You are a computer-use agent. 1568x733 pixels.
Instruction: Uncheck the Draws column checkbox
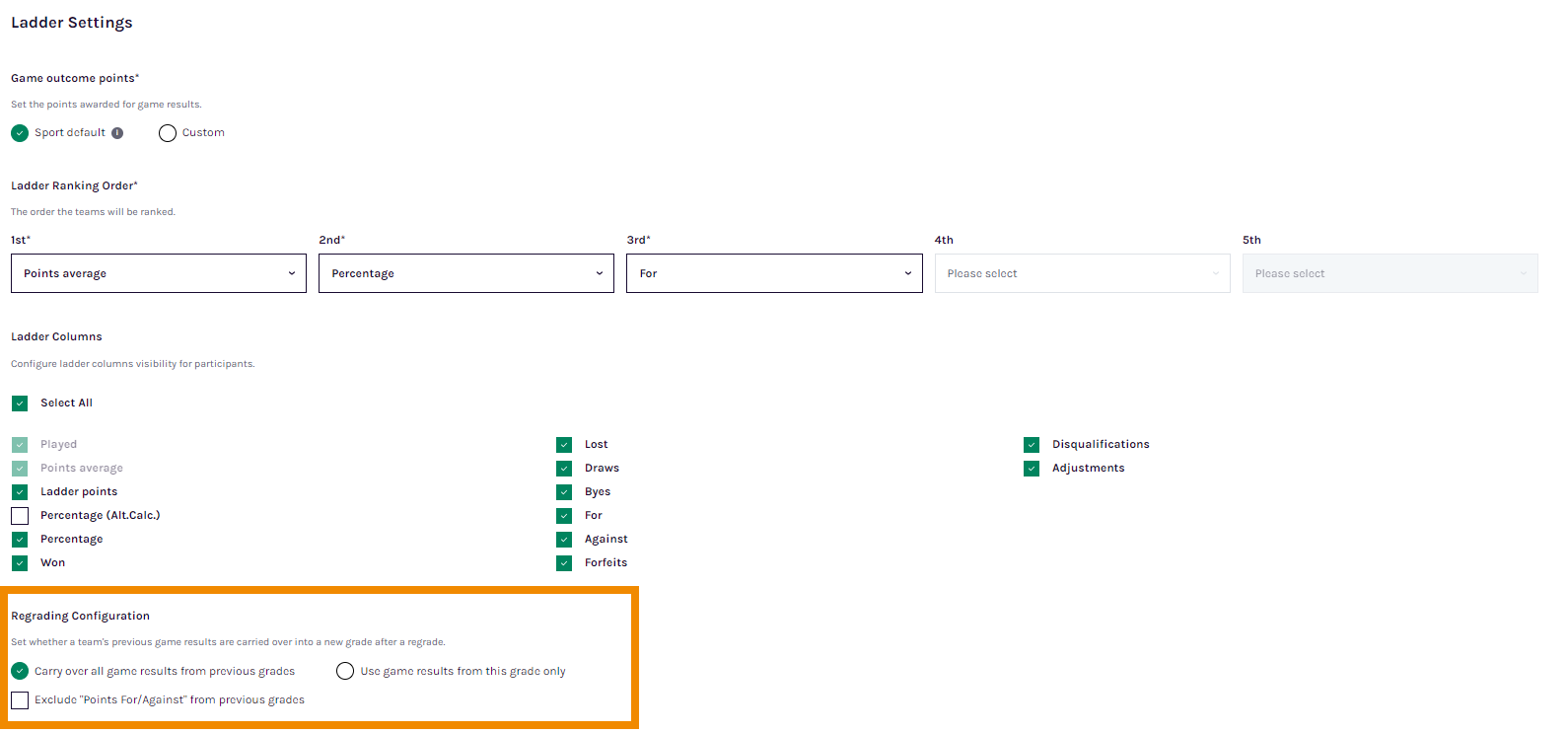pos(564,469)
